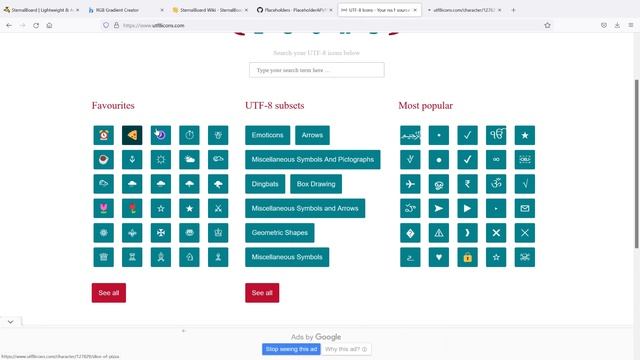The height and width of the screenshot is (360, 640).
Task: Go back to the previous page
Action: 9,25
